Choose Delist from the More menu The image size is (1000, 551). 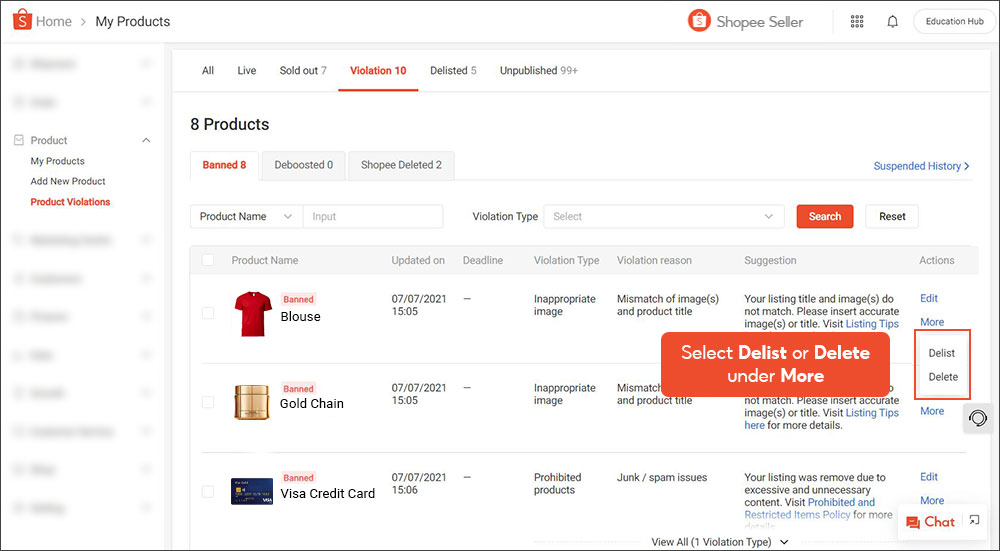941,353
